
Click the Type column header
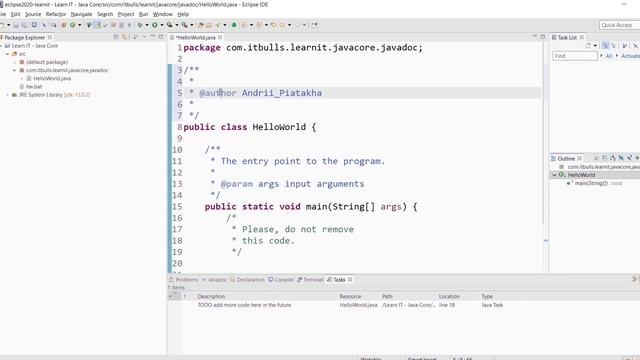(x=487, y=296)
